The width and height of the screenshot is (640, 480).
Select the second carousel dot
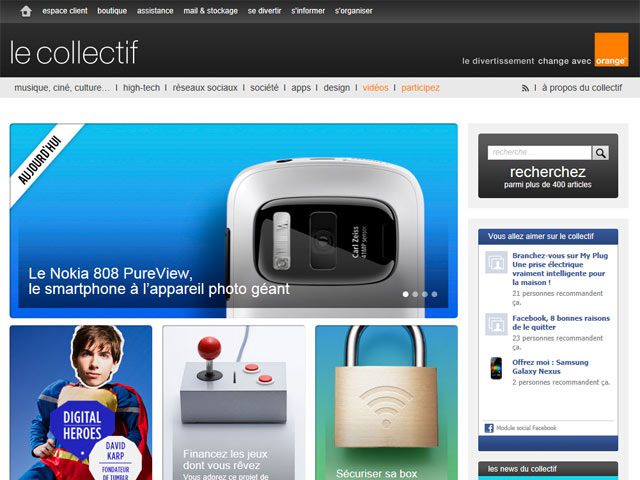[415, 294]
